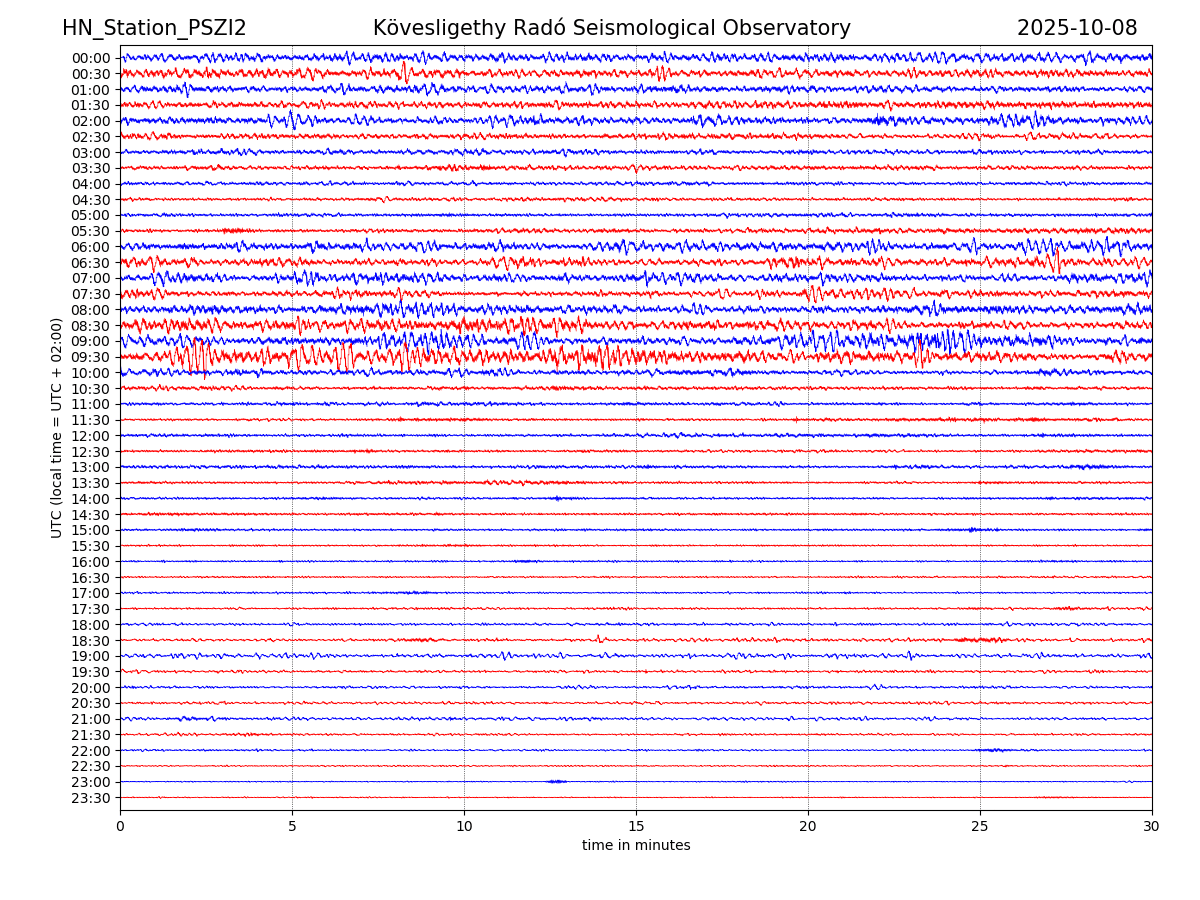This screenshot has height=900, width=1200.
Task: Select the 21:00 trace row label
Action: coord(91,719)
